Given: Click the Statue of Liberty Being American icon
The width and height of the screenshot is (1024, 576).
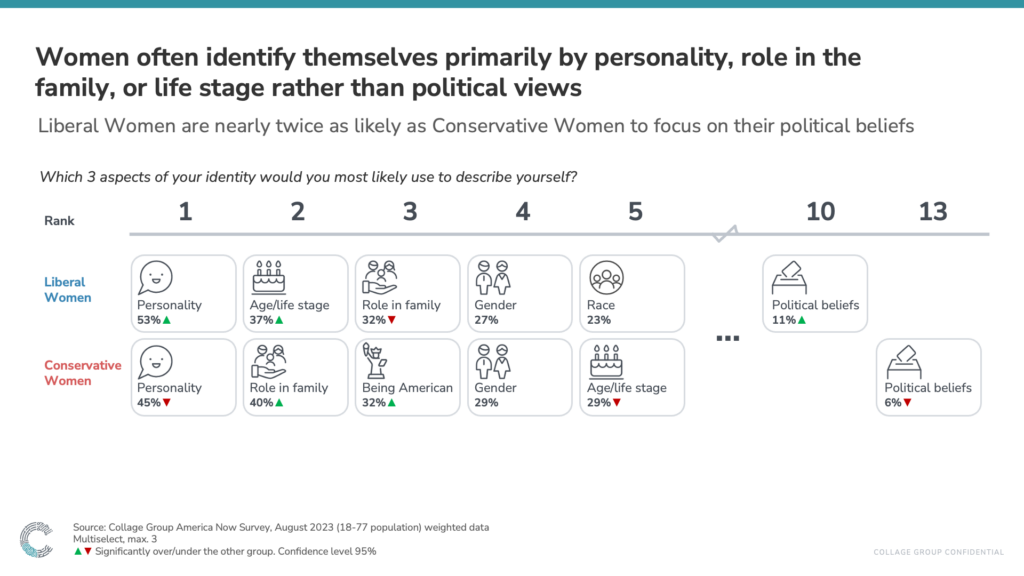Looking at the screenshot, I should 375,361.
